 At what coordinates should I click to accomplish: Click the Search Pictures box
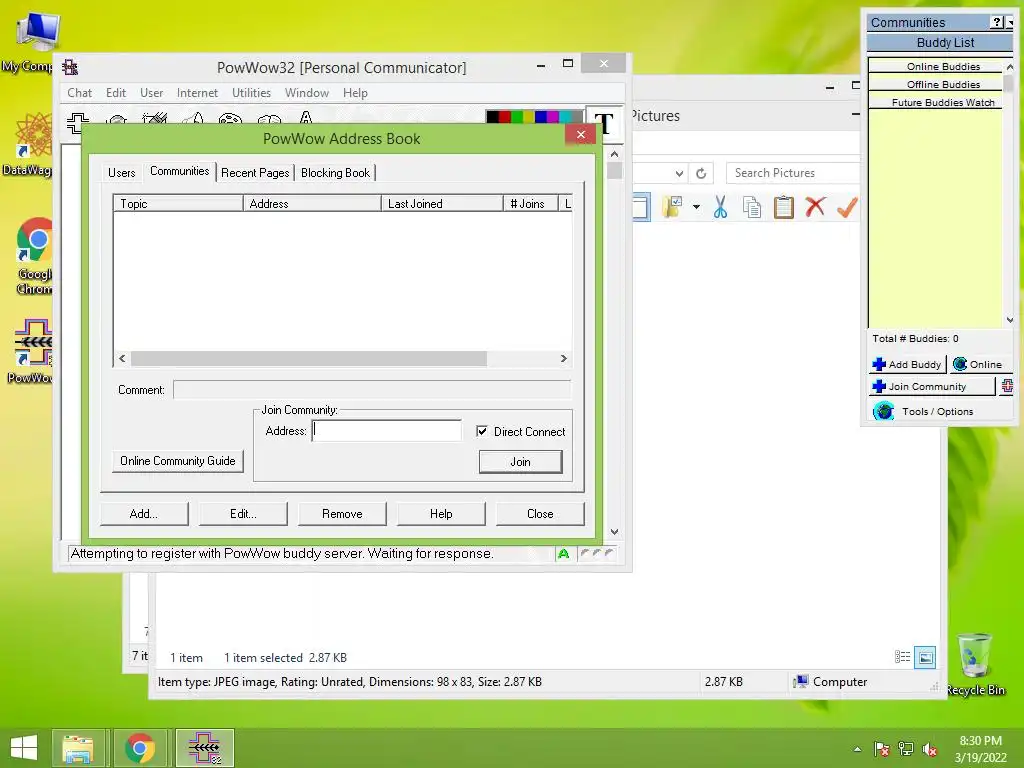click(793, 173)
